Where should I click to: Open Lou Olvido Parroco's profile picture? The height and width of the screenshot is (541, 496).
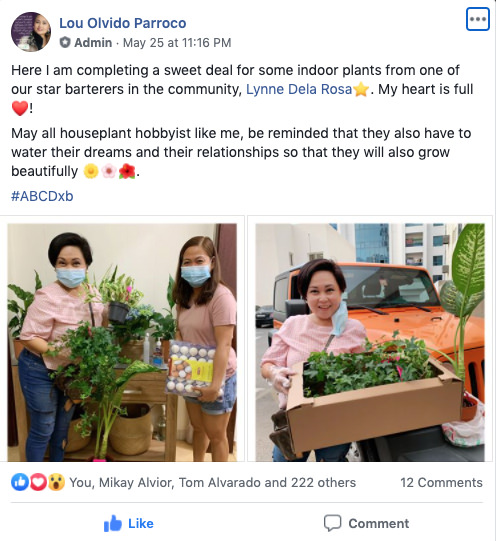point(31,32)
